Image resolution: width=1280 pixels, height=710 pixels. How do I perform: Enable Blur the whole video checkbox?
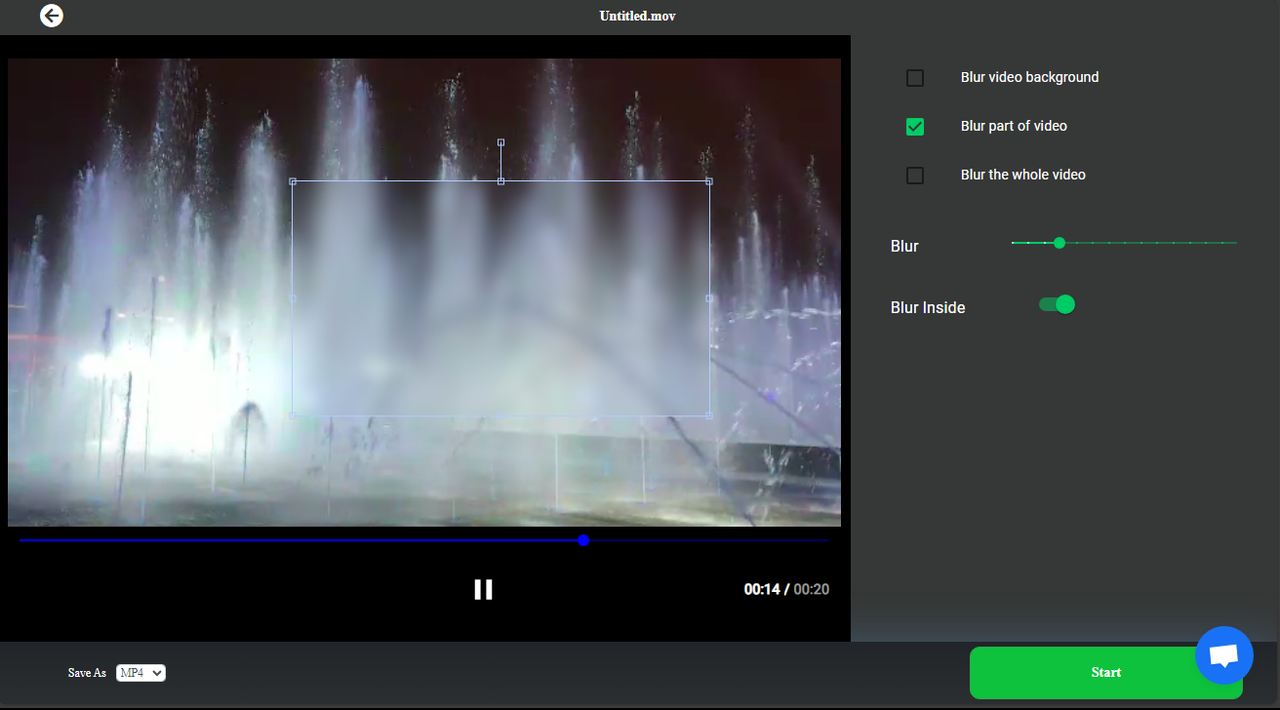[915, 176]
